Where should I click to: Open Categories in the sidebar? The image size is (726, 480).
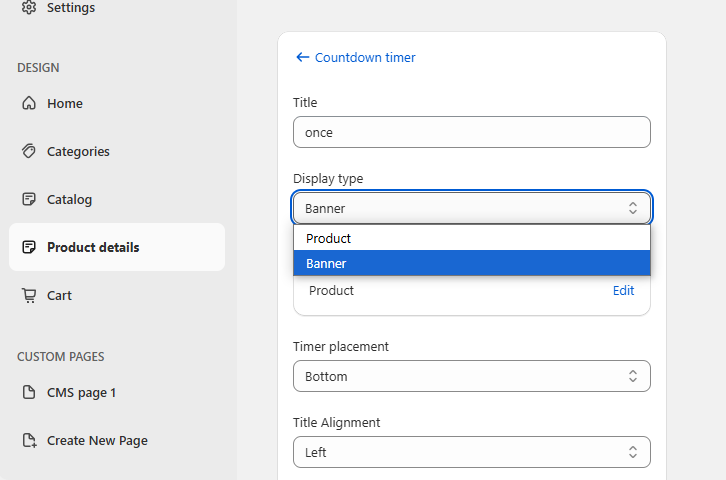pos(78,151)
